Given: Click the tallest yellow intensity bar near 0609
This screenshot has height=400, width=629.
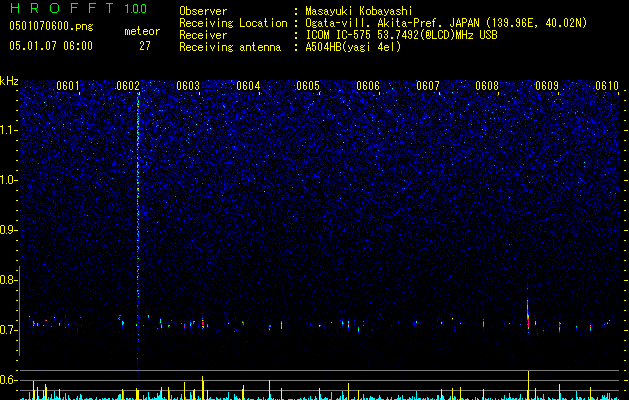Looking at the screenshot, I should click(x=528, y=385).
